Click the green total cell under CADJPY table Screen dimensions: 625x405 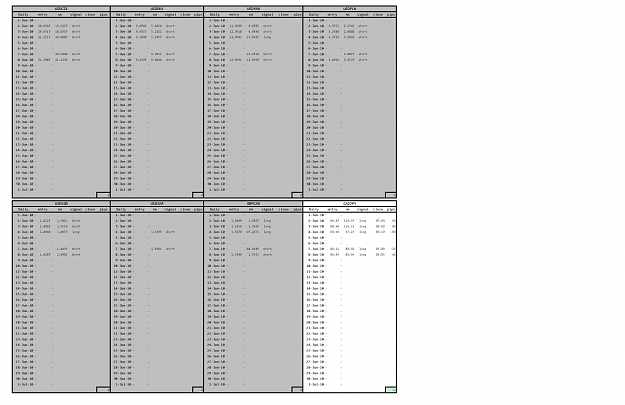[x=391, y=389]
